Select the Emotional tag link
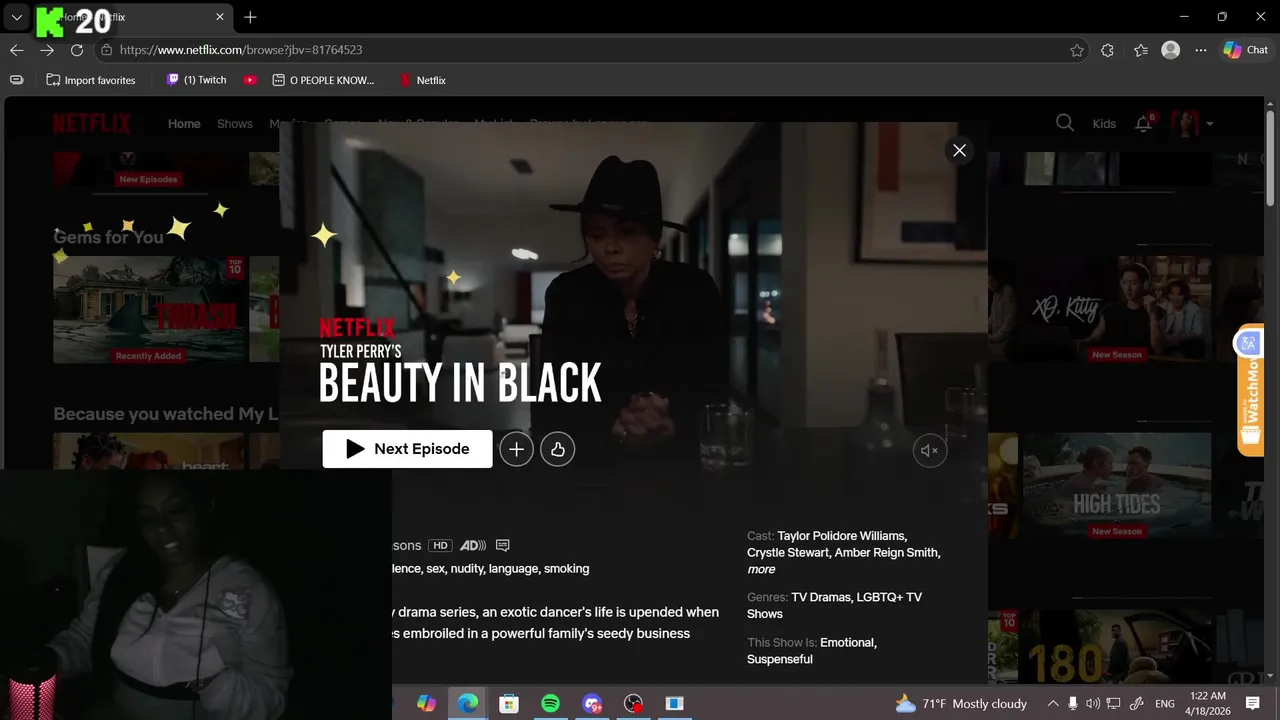The image size is (1280, 720). 848,642
